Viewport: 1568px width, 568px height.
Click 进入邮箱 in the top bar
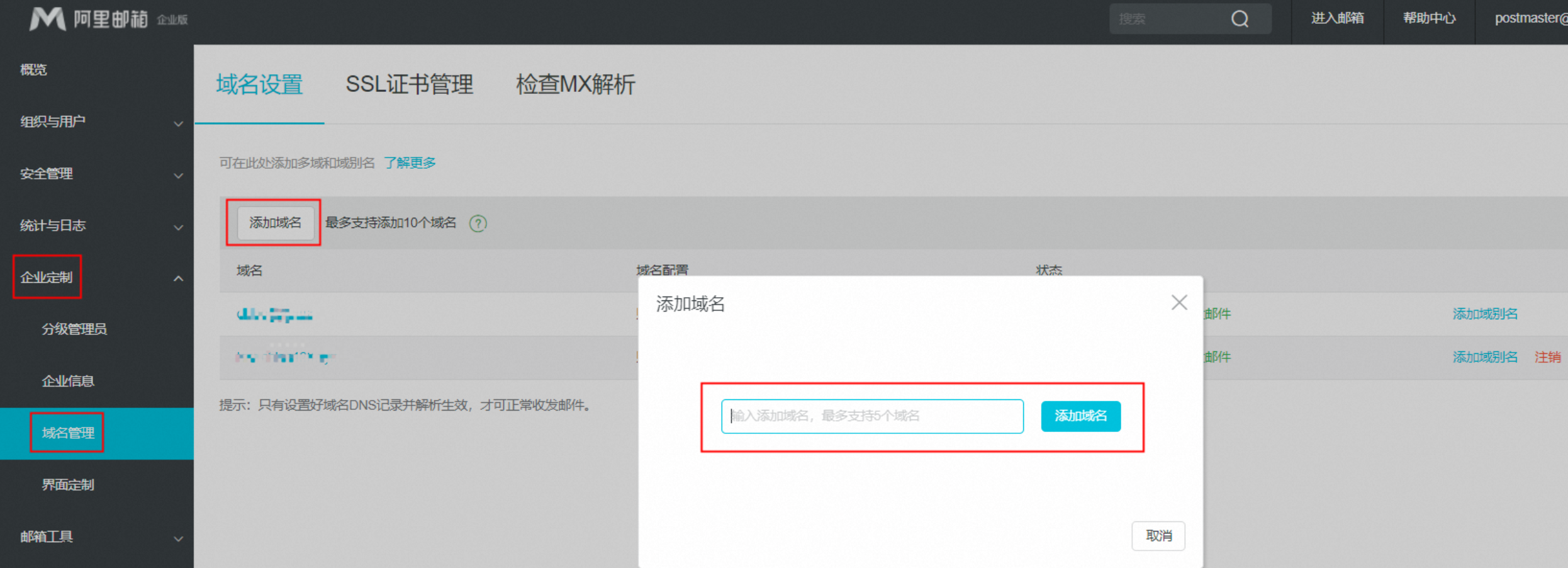click(1337, 18)
